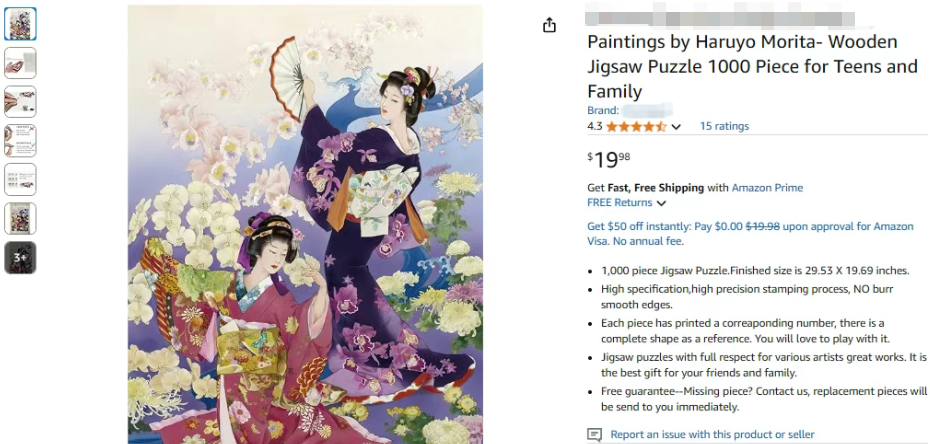Click the Amazon Prime link
The image size is (930, 444).
[x=767, y=188]
